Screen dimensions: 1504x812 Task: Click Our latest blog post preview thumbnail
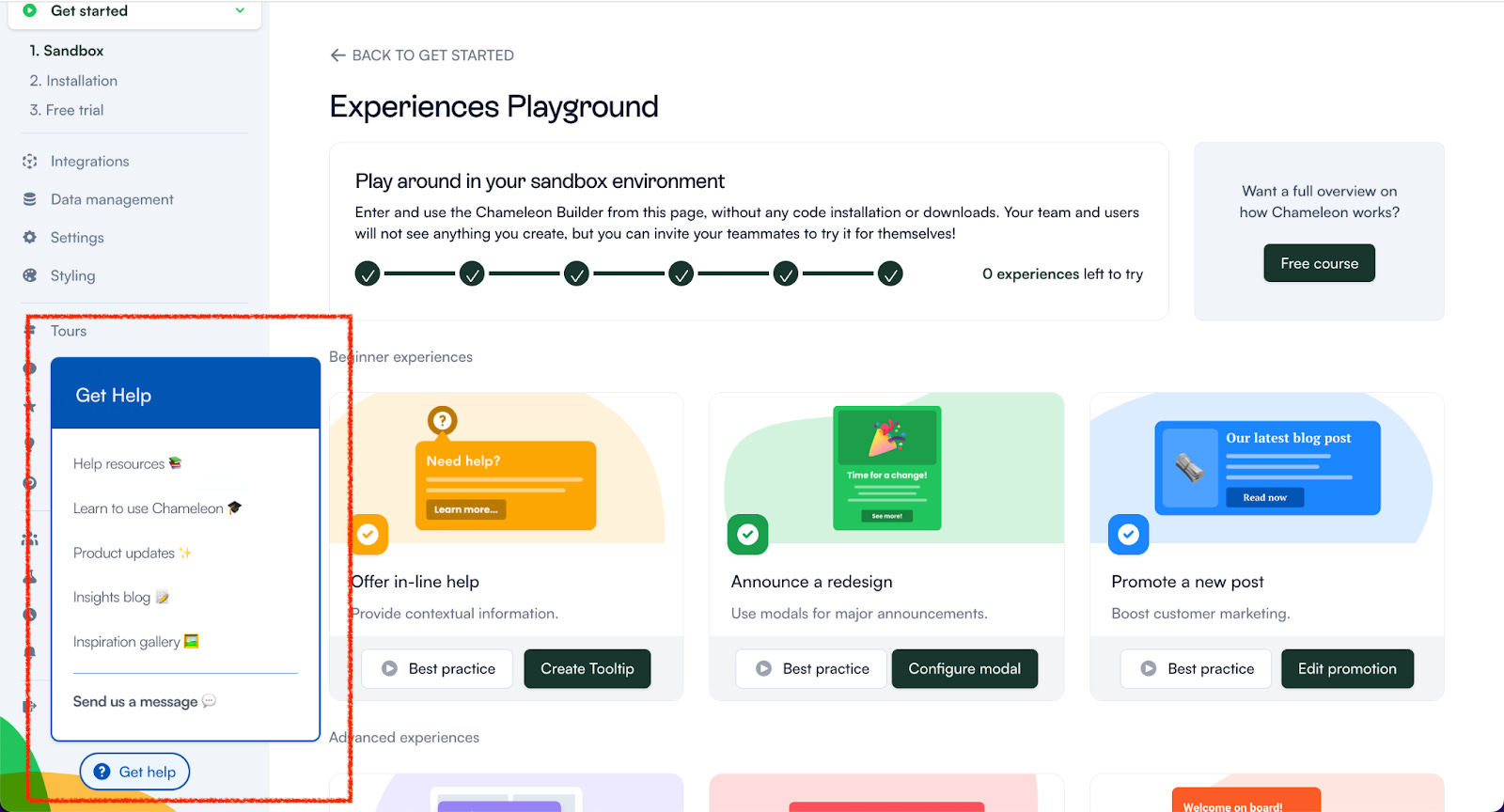[x=1267, y=468]
